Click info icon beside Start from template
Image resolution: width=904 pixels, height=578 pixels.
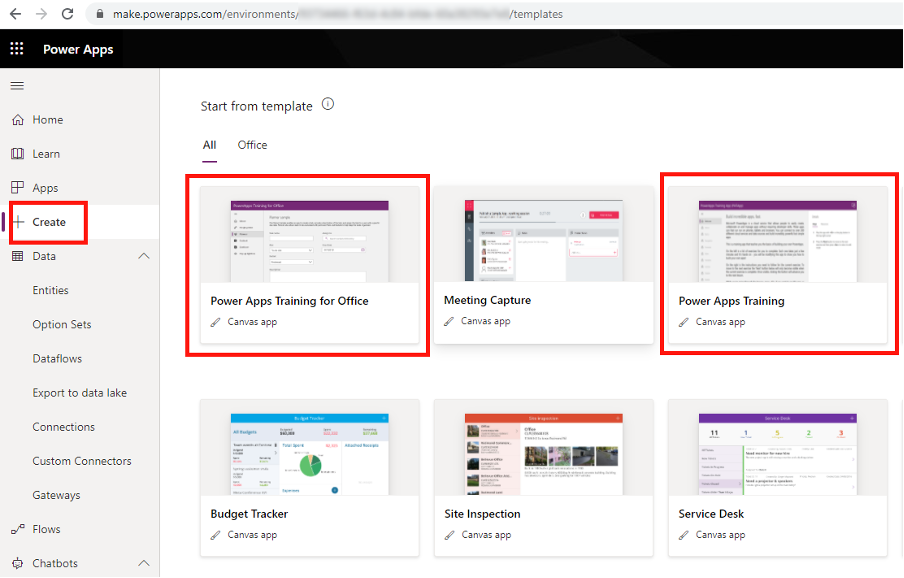click(328, 105)
